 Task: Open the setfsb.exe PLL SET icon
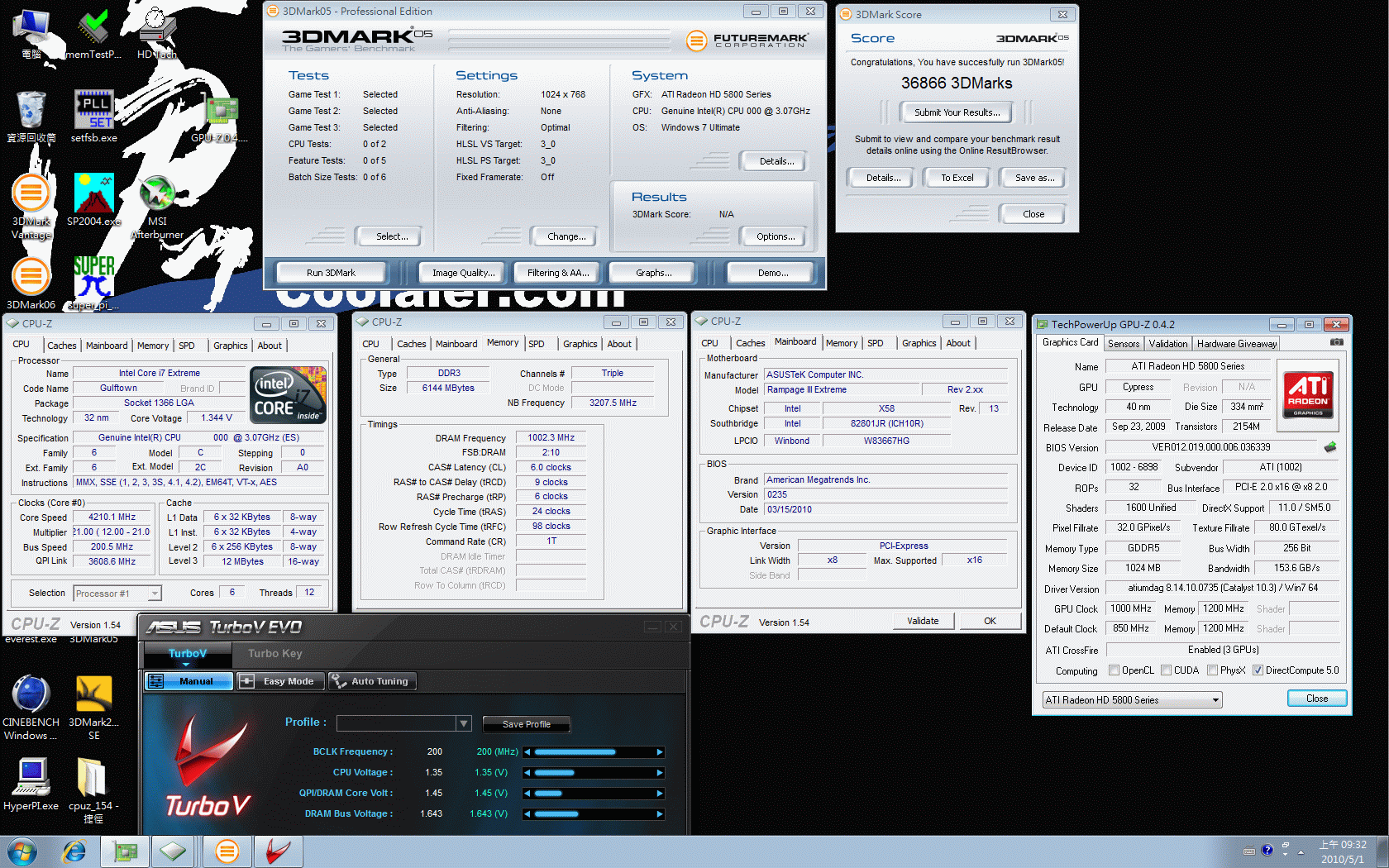[x=93, y=117]
